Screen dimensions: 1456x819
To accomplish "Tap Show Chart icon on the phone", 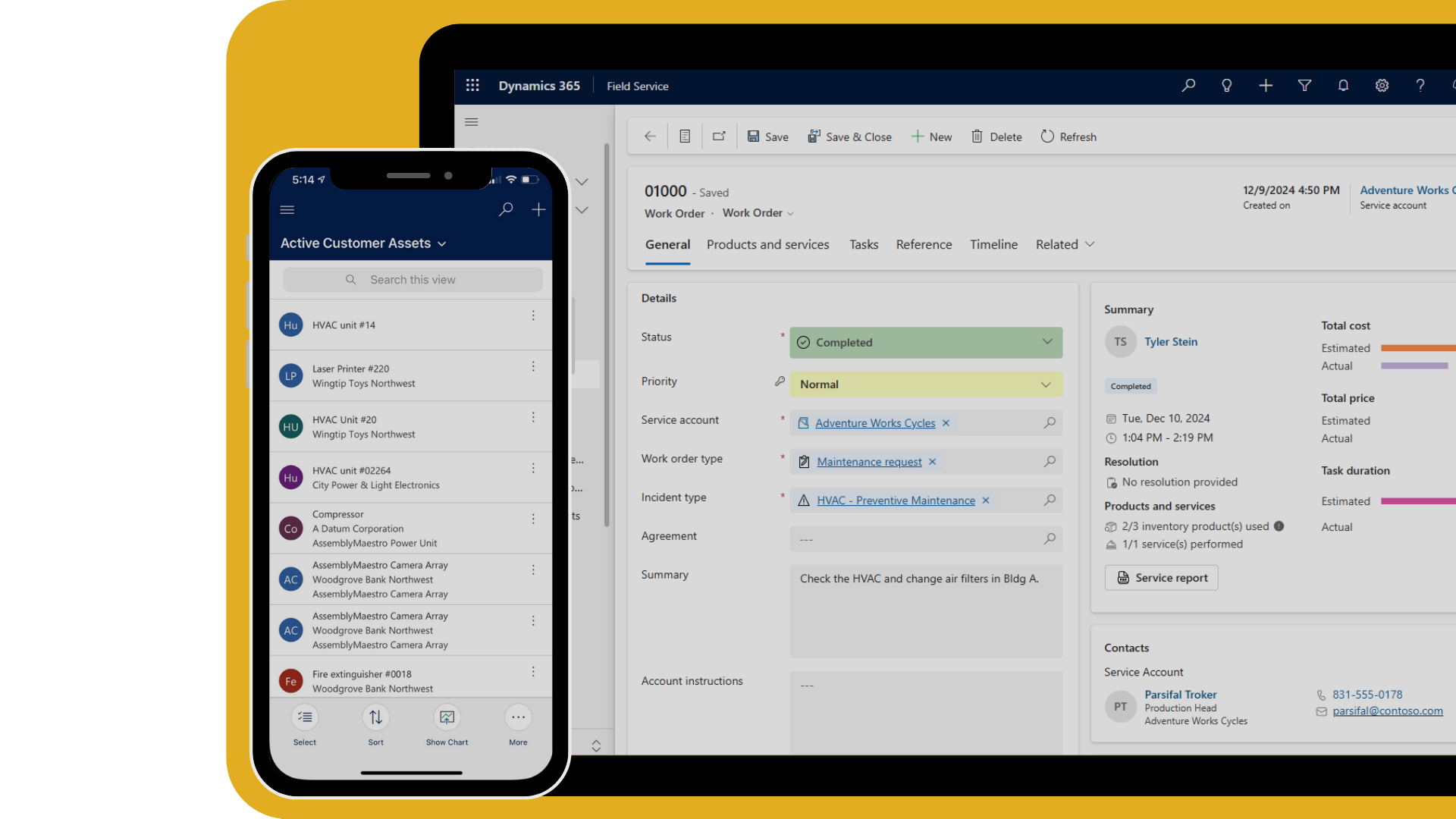I will tap(447, 717).
